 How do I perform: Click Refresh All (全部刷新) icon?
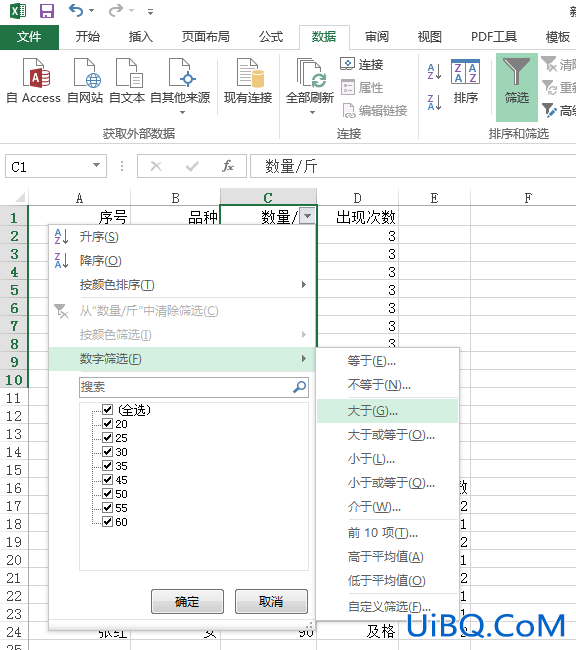click(310, 74)
